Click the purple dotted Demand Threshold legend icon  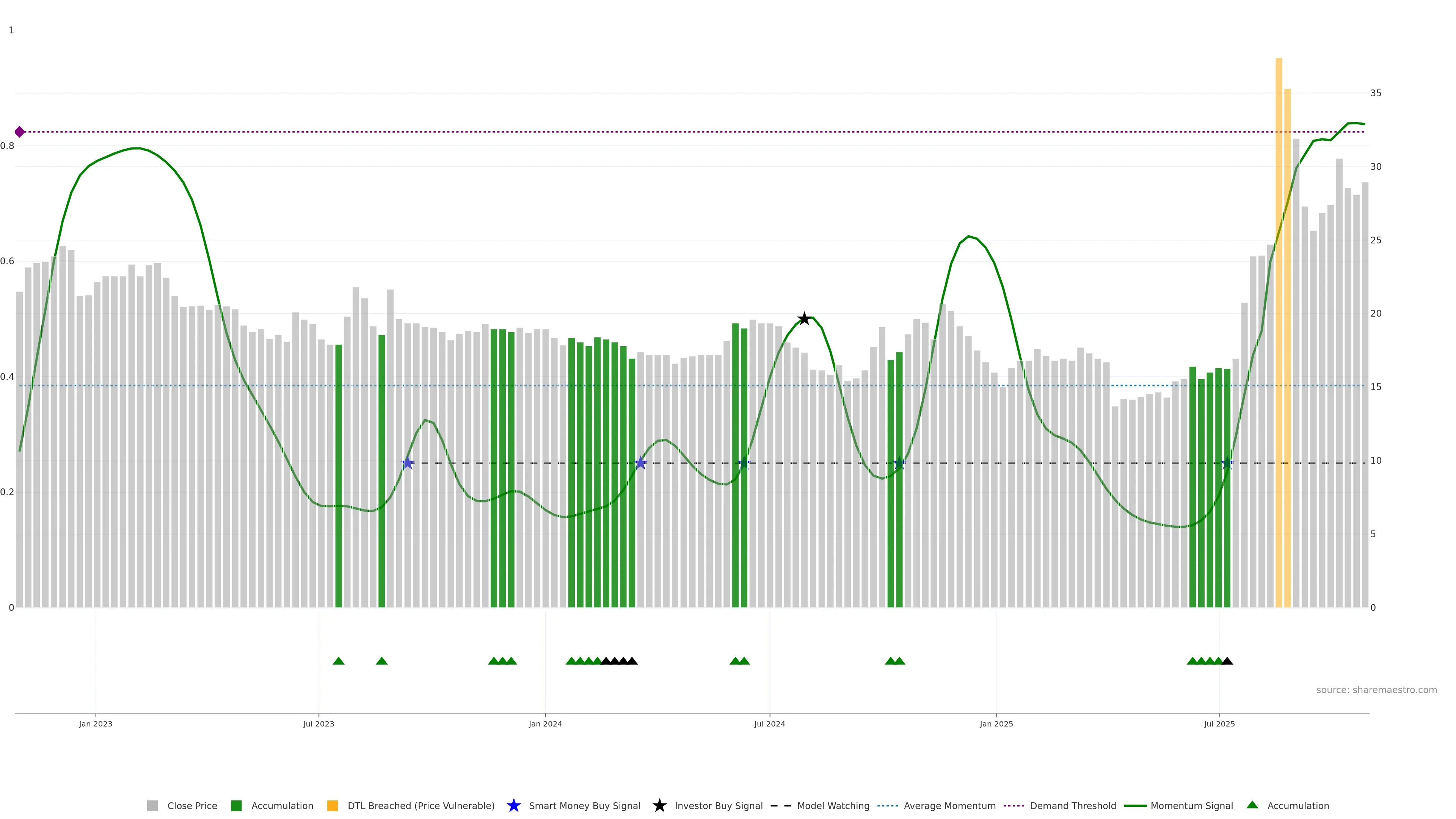1014,805
